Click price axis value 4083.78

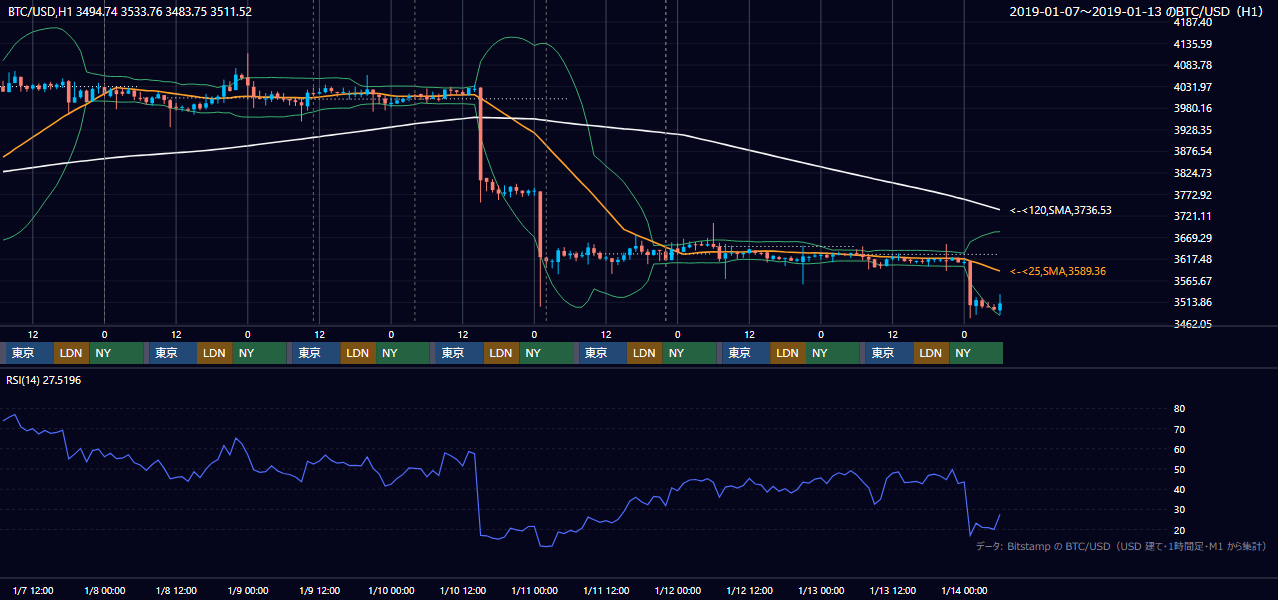pyautogui.click(x=1192, y=65)
